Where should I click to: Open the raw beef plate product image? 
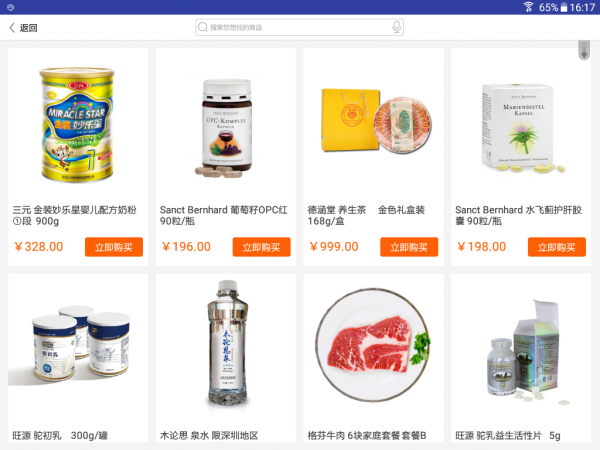373,344
